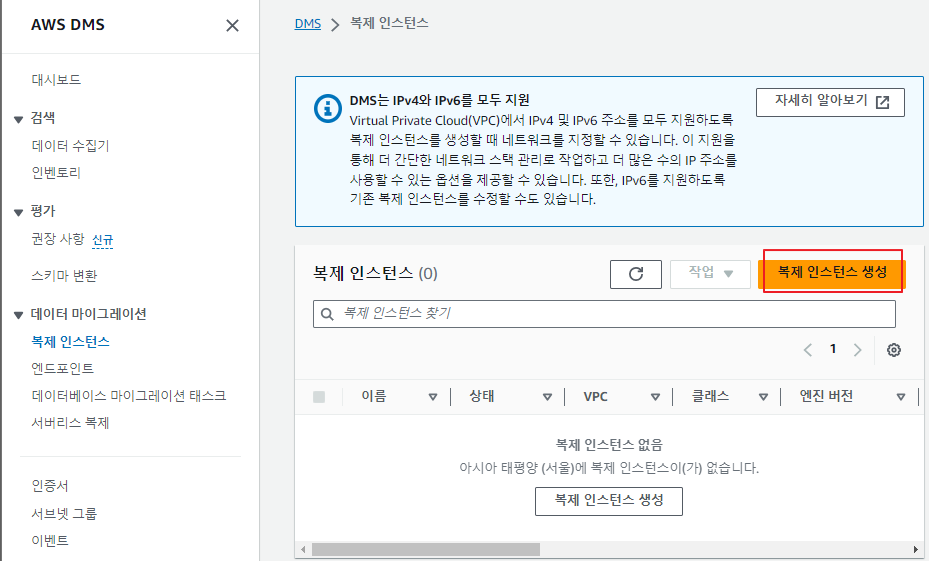Open 대시보드 in sidebar

click(56, 79)
